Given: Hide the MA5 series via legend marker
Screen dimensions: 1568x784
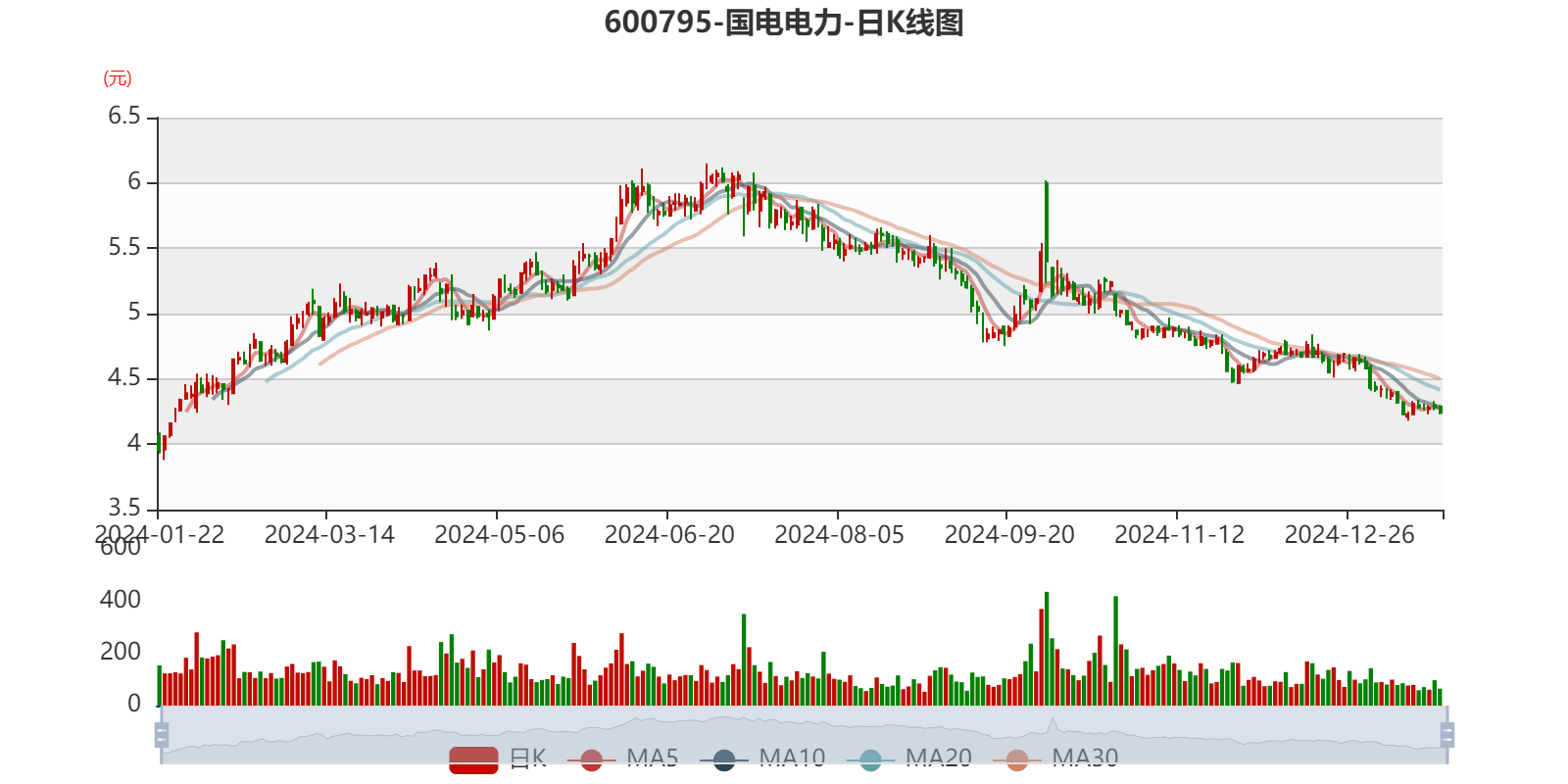Looking at the screenshot, I should (592, 759).
